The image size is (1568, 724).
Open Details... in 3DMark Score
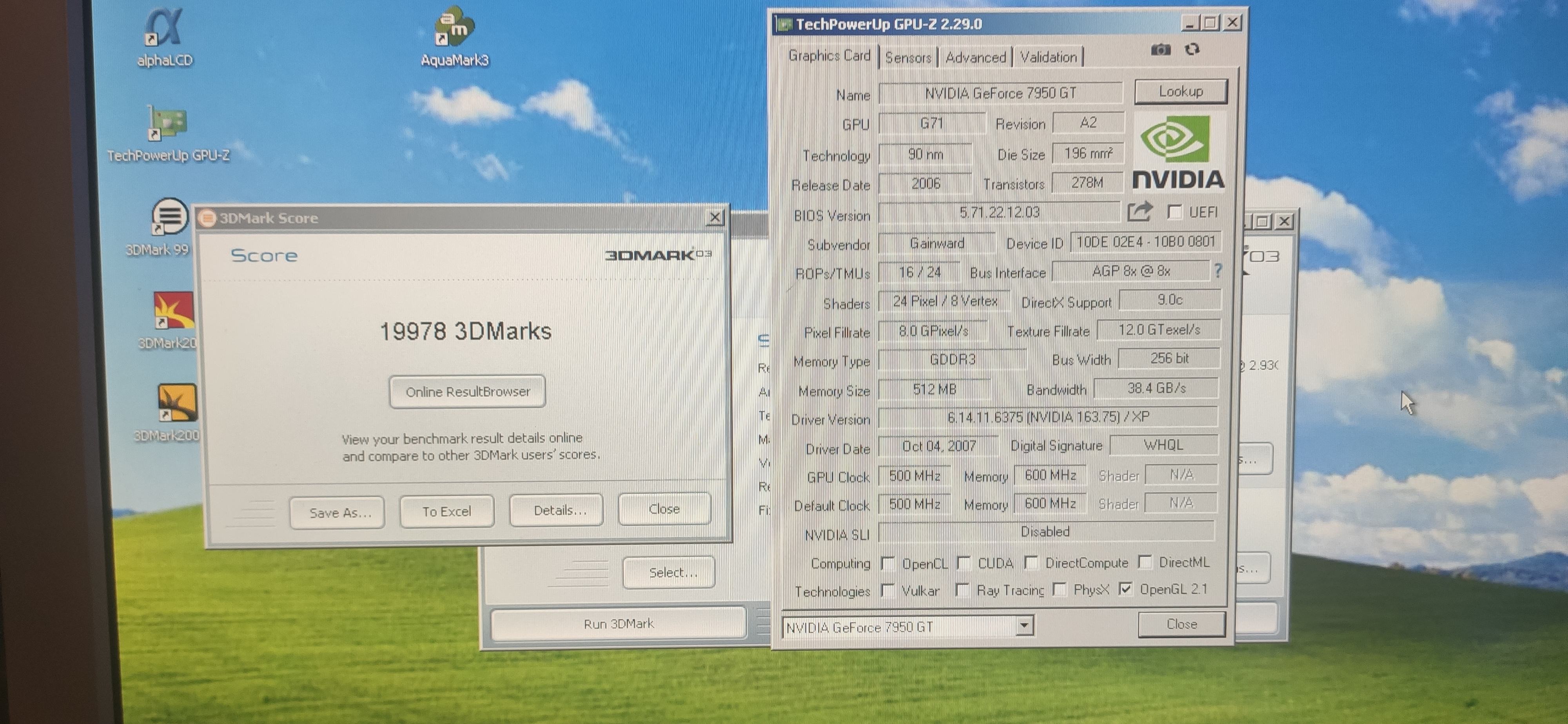point(556,510)
